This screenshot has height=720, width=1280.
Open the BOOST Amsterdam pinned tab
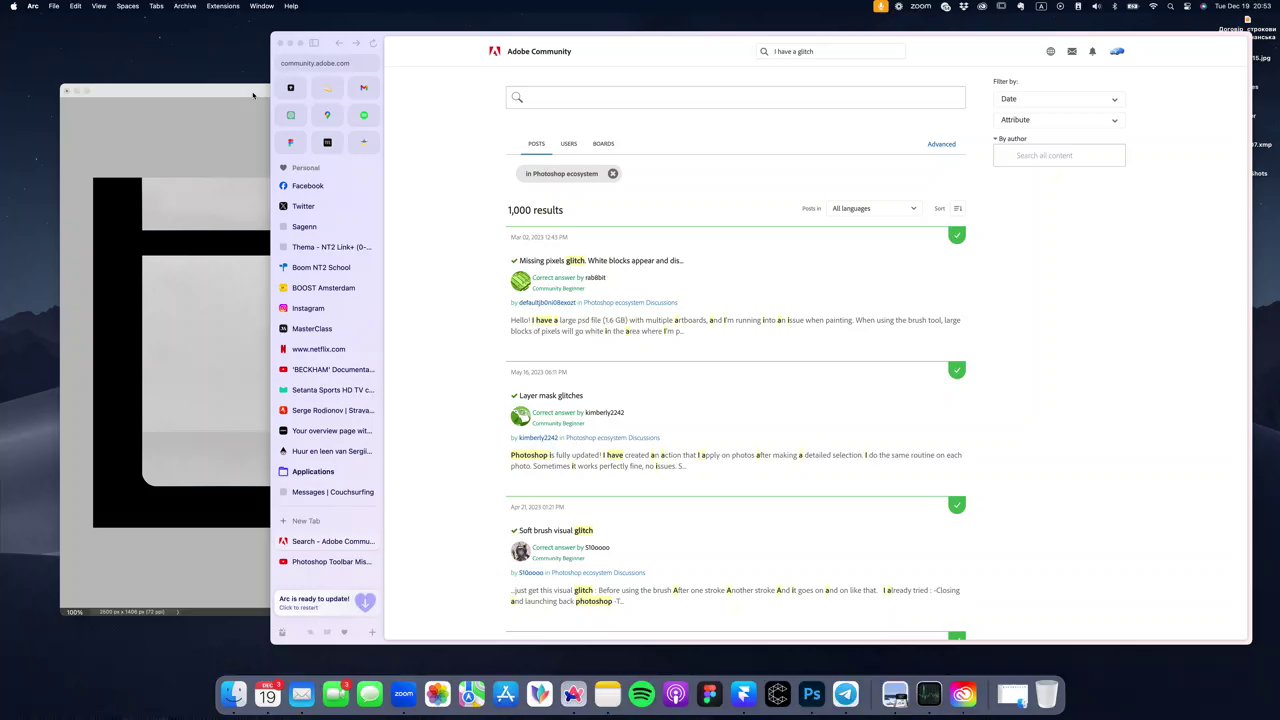327,288
